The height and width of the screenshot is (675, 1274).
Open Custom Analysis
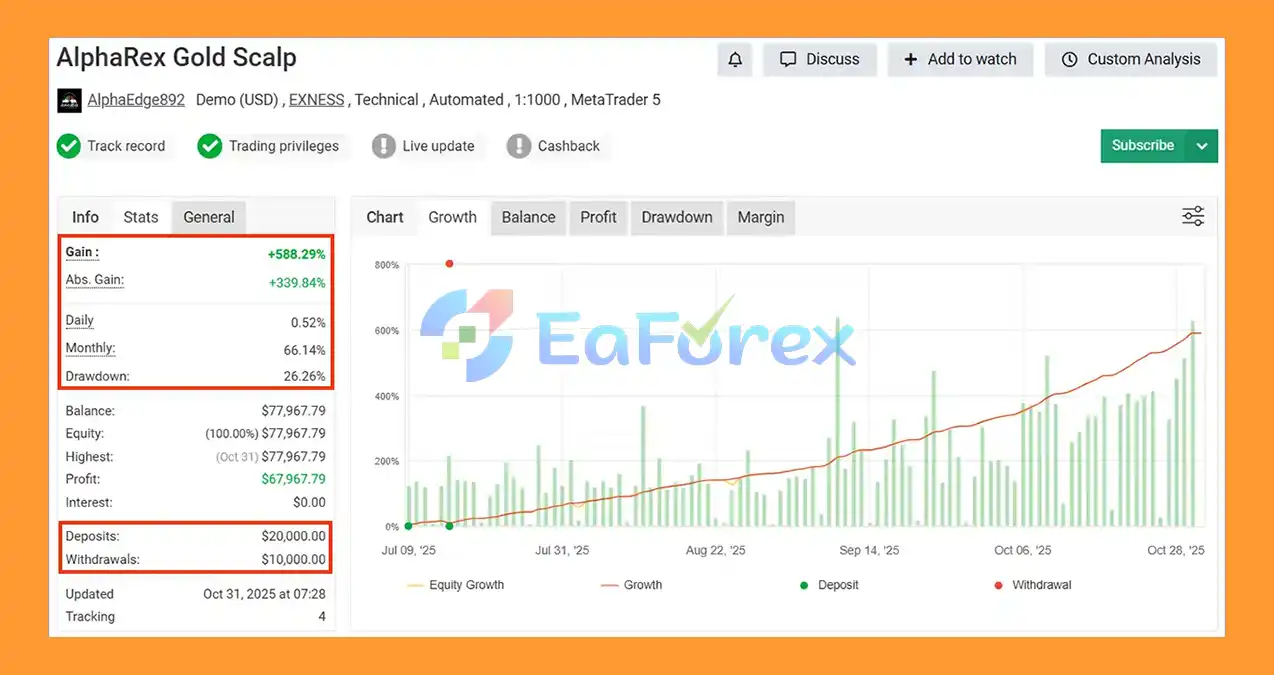1131,60
